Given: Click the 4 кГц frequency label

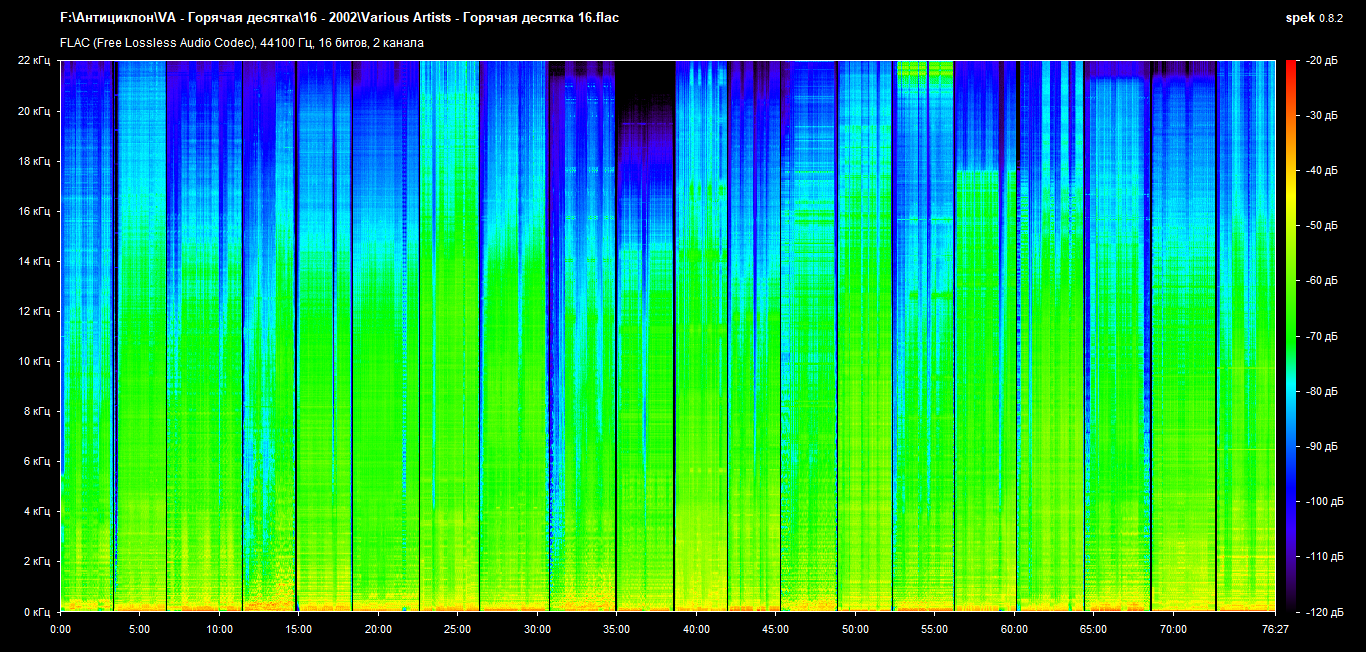Looking at the screenshot, I should pyautogui.click(x=38, y=511).
